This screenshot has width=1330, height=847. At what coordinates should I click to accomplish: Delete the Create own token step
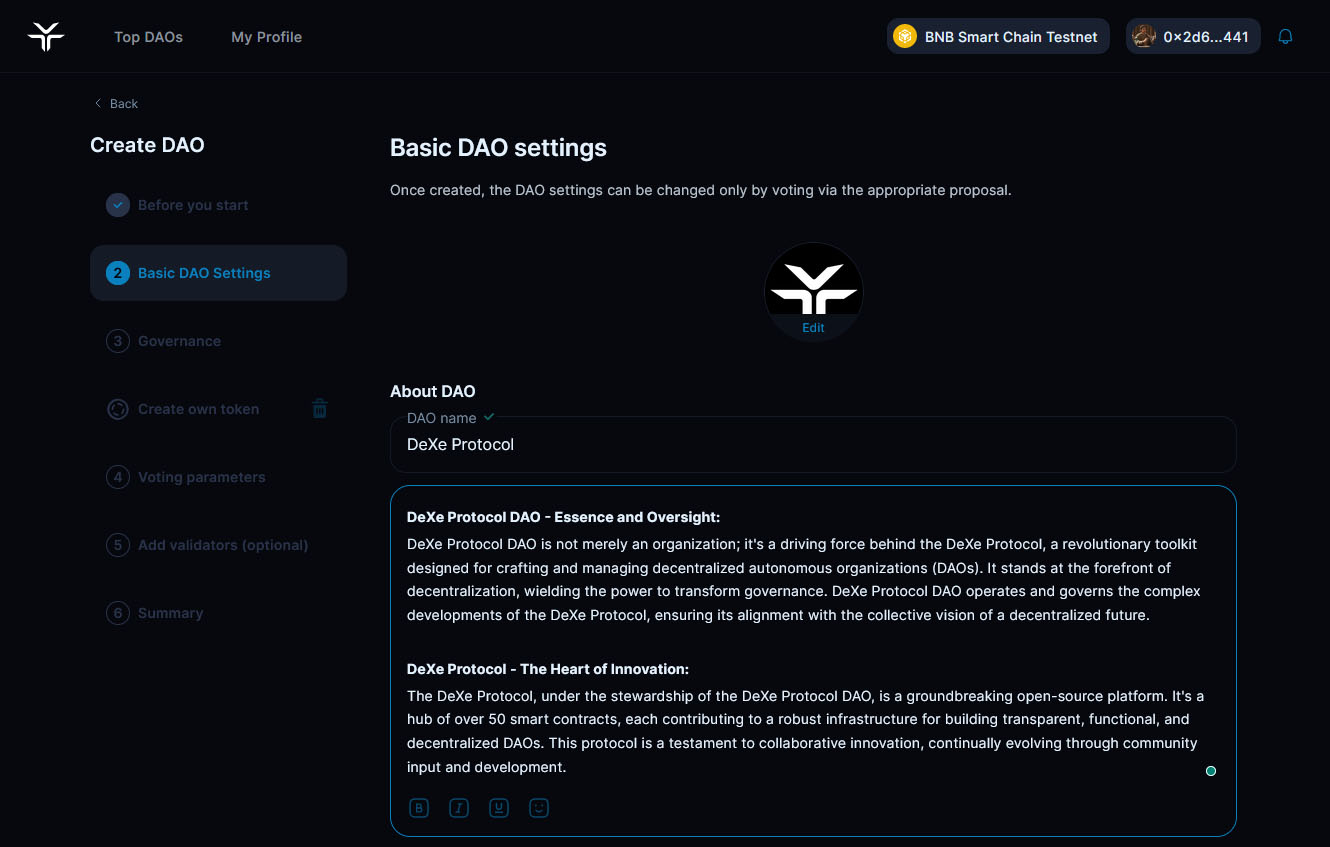pyautogui.click(x=320, y=409)
